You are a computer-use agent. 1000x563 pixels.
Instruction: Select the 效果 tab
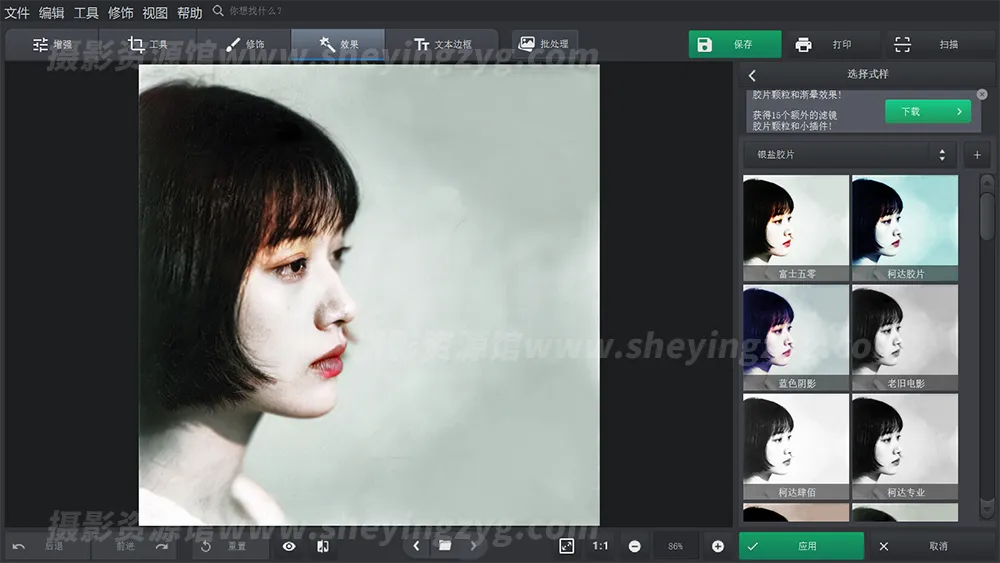339,45
